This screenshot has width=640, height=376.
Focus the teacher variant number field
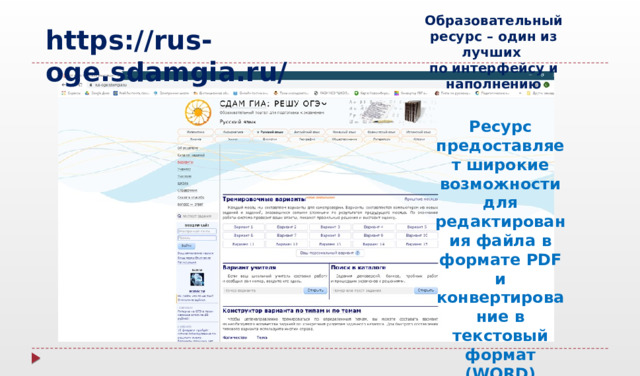[263, 290]
